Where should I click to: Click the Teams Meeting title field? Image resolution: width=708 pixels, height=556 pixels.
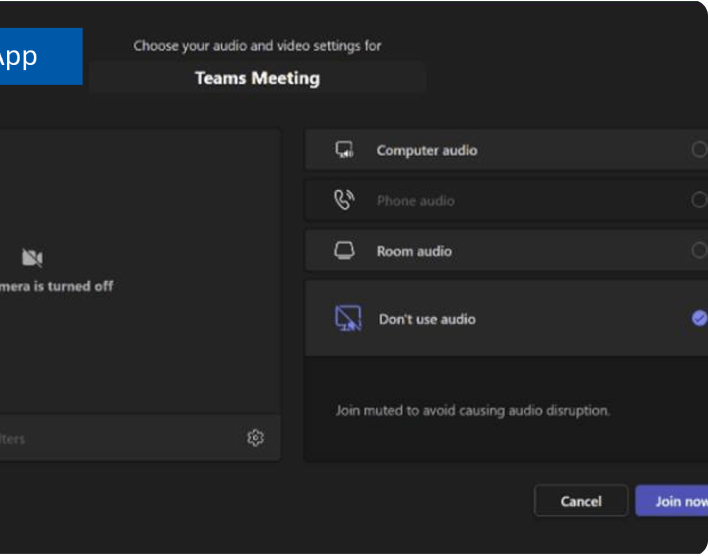coord(258,78)
